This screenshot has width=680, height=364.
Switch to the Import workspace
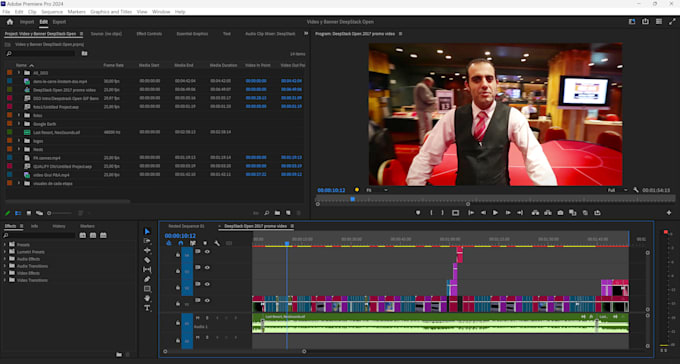pyautogui.click(x=27, y=22)
